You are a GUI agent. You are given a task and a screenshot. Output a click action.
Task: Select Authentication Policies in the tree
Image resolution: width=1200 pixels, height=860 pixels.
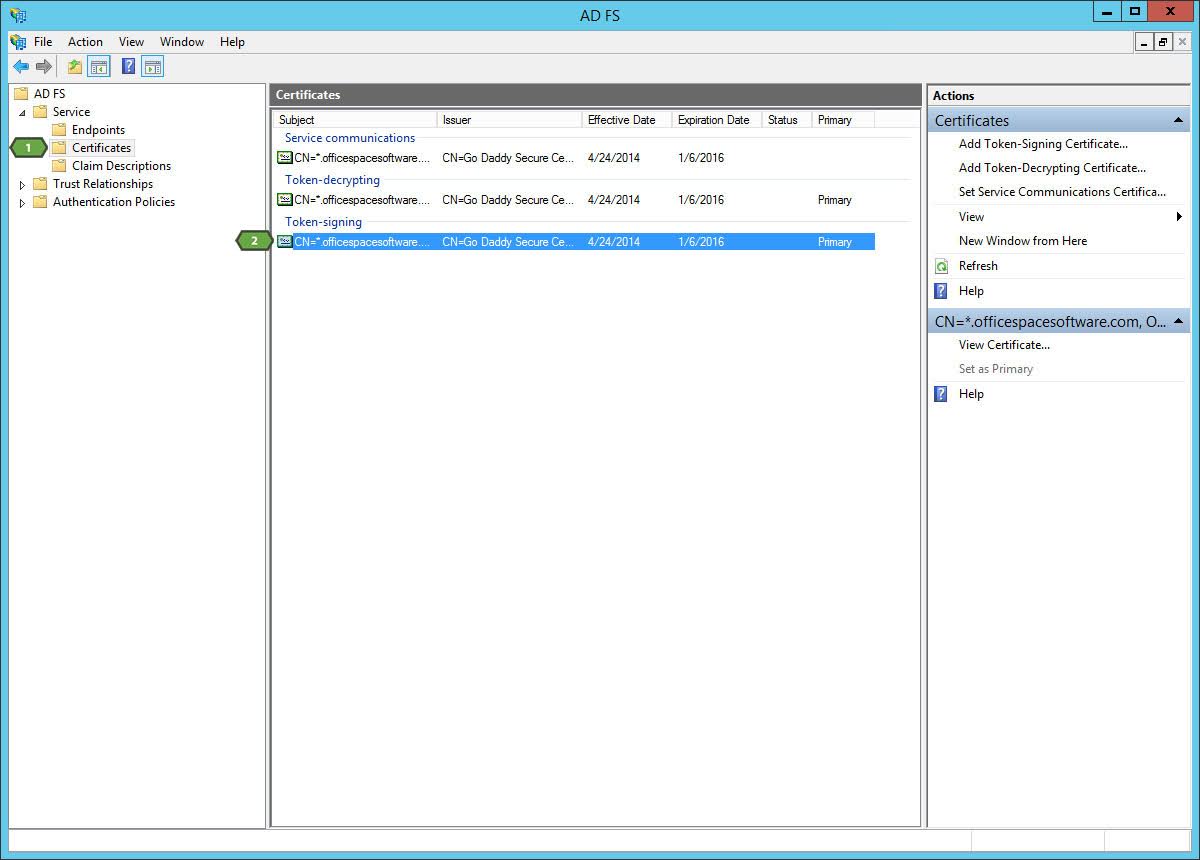click(x=114, y=202)
